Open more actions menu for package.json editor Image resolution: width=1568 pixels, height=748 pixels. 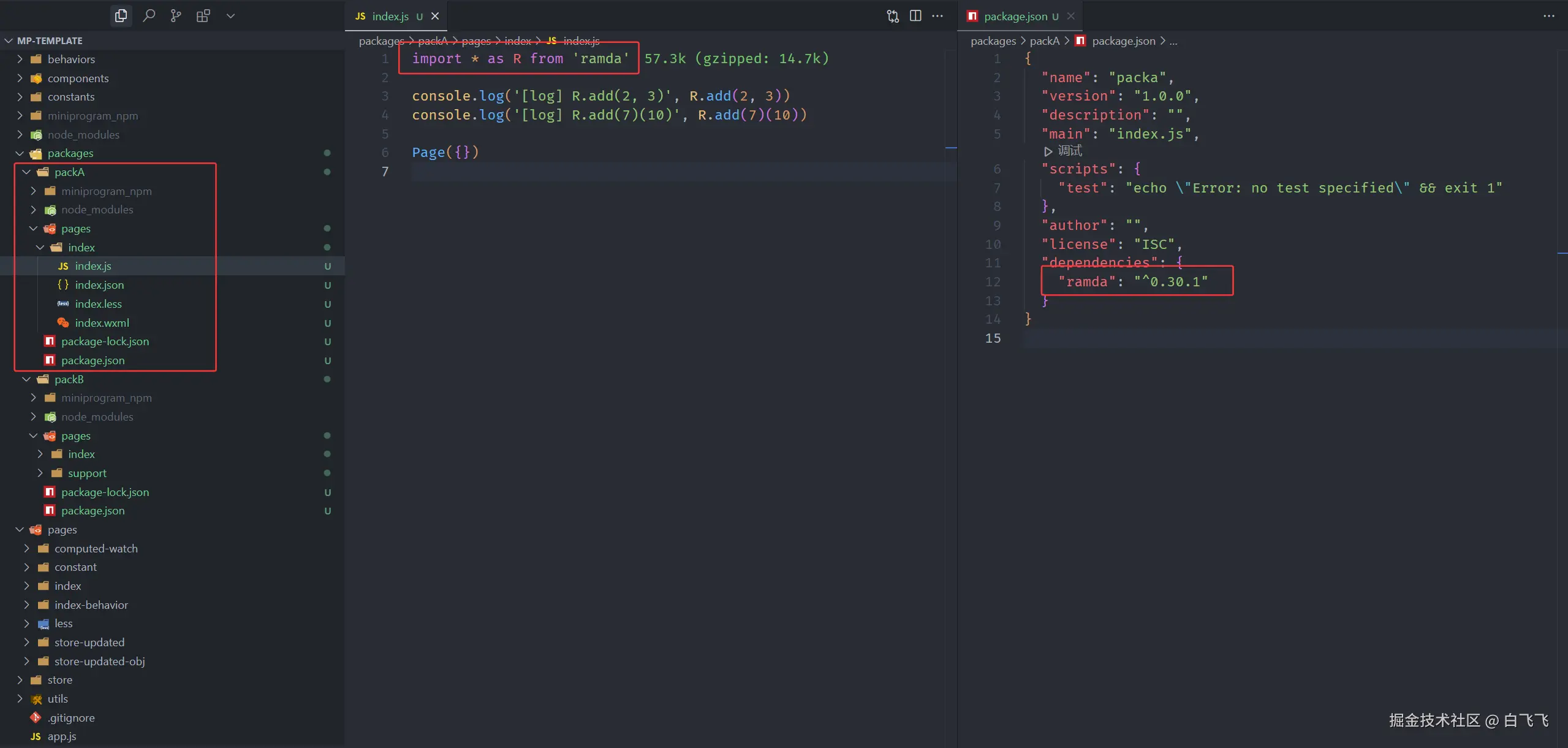(x=1548, y=16)
